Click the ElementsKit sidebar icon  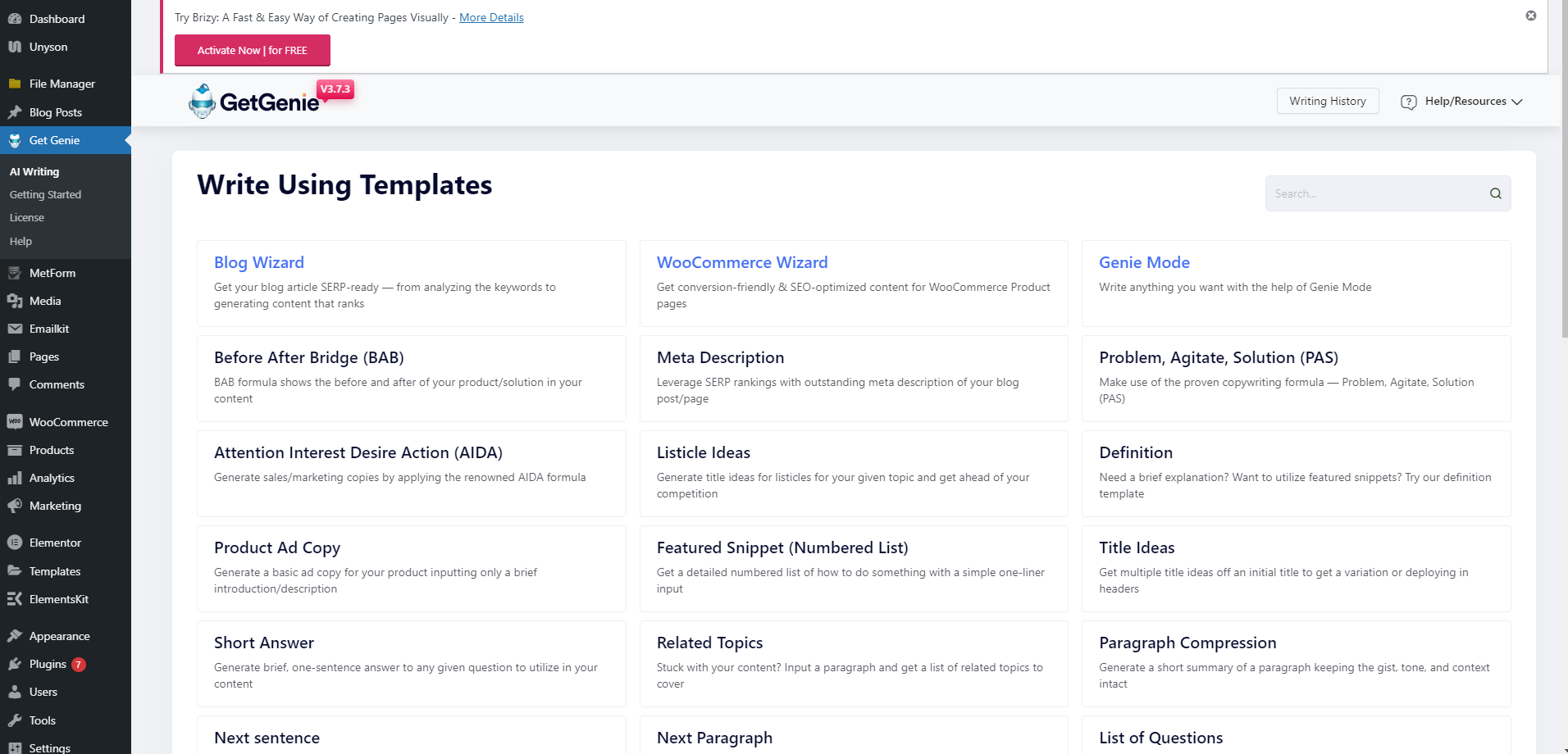click(x=15, y=599)
